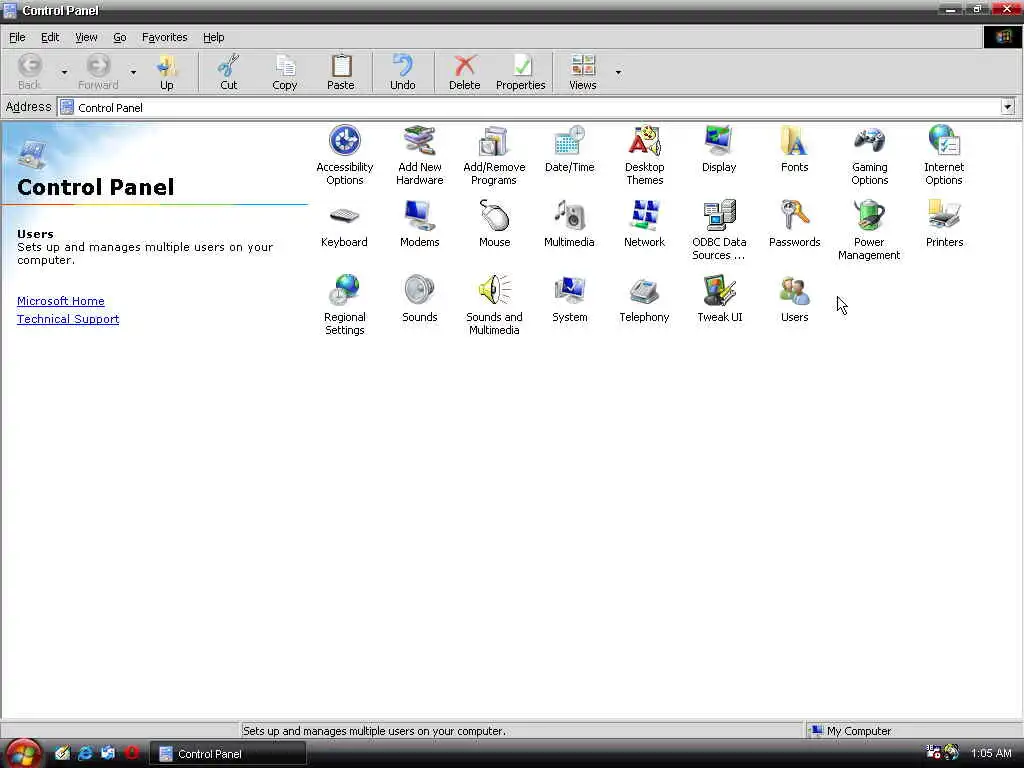
Task: Open Add/Remove Programs icon
Action: (x=494, y=155)
